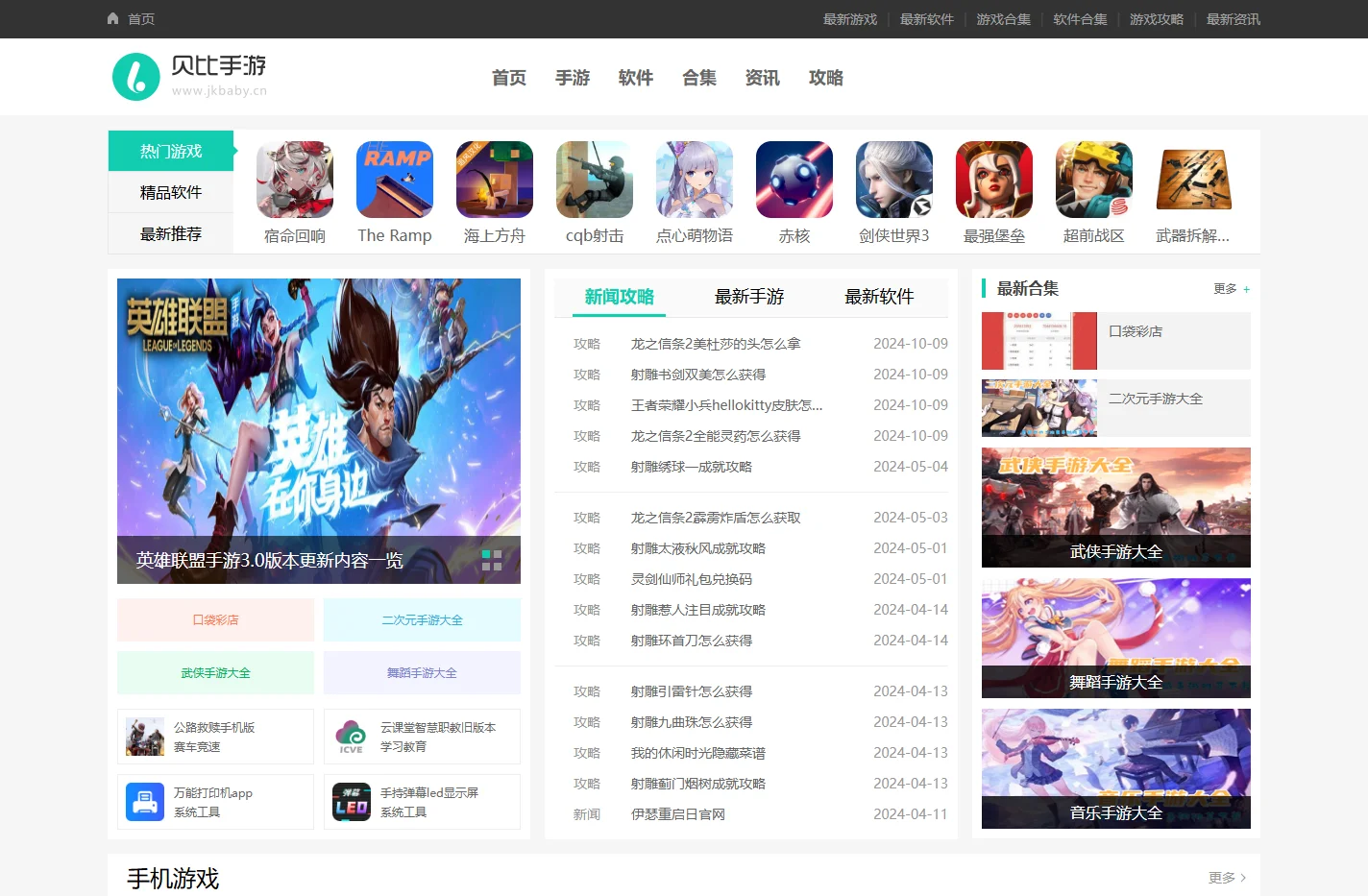Open article 龙之信条2全能灵药怎么获得
The width and height of the screenshot is (1368, 896).
pyautogui.click(x=716, y=436)
